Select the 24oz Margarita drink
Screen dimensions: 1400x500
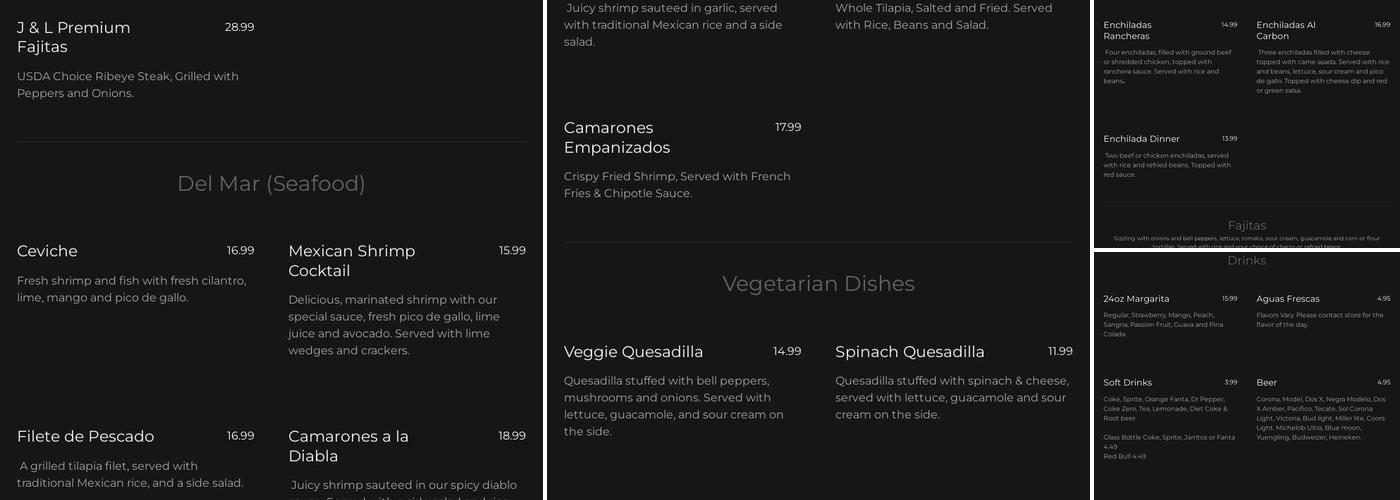point(1136,299)
